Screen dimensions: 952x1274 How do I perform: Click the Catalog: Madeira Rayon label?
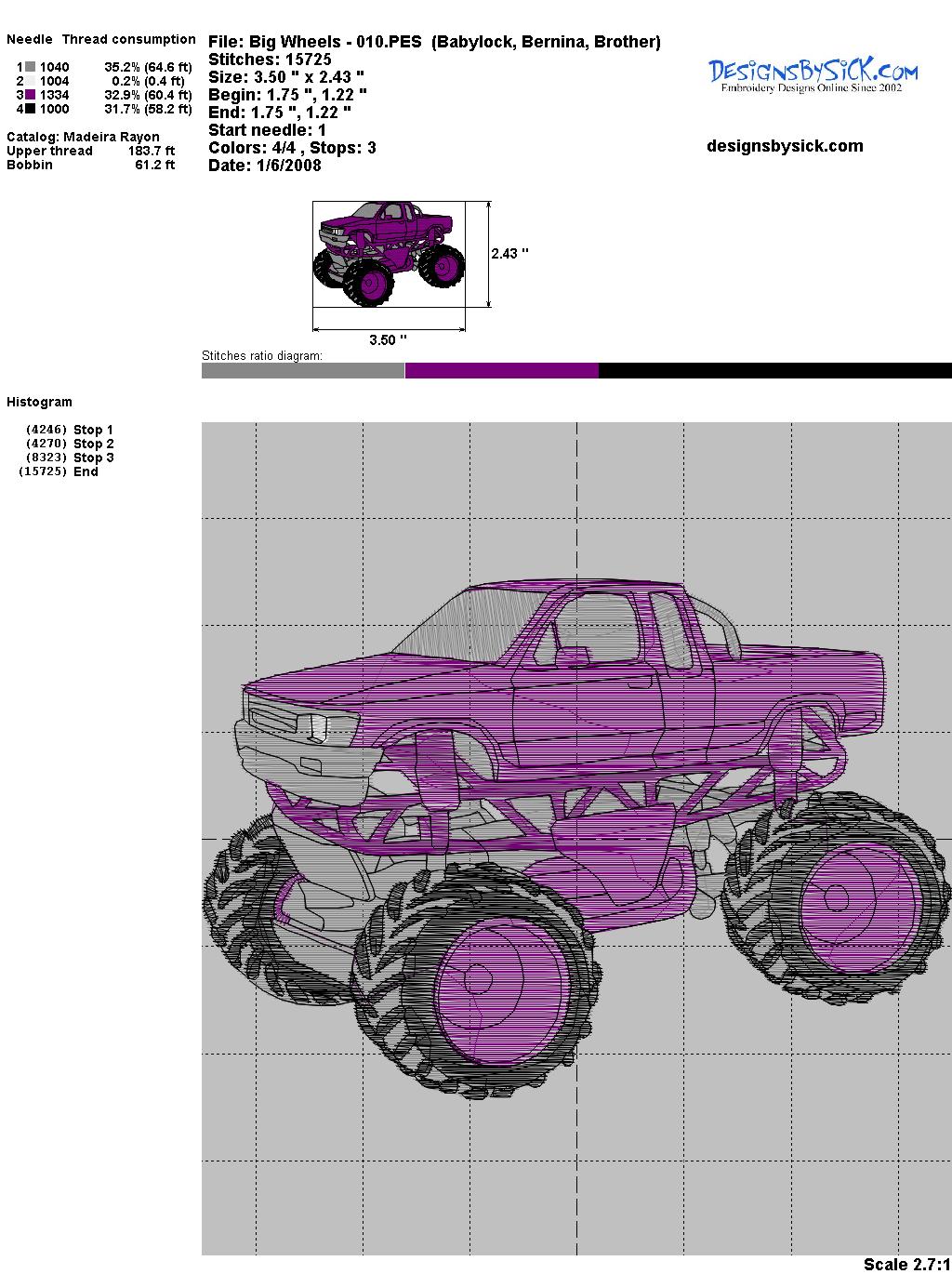tap(83, 137)
